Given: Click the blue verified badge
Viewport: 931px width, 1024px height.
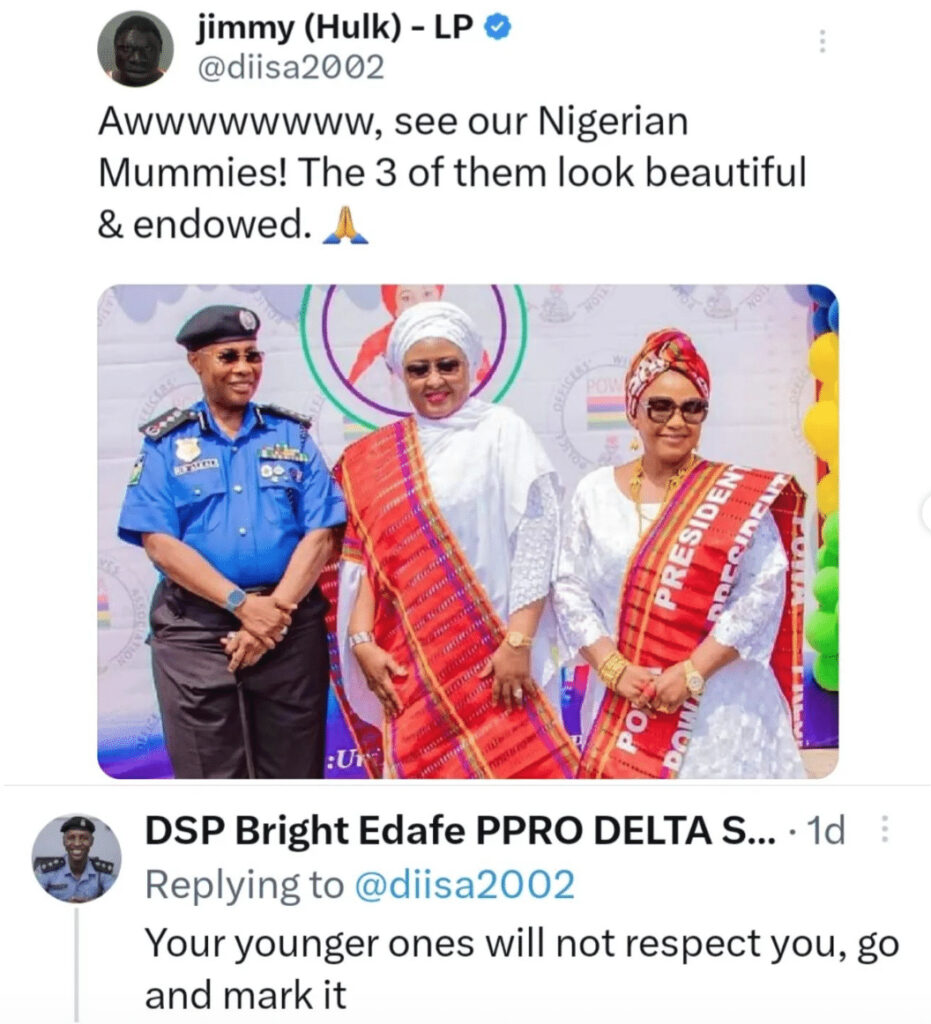Looking at the screenshot, I should 499,30.
